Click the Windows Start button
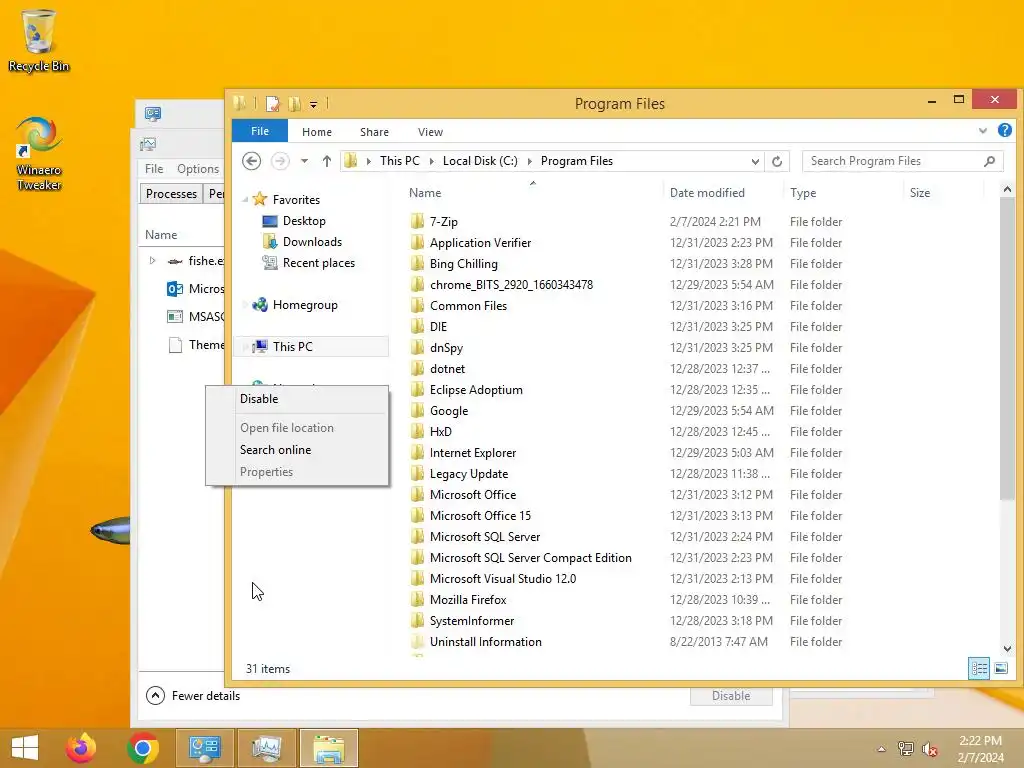The height and width of the screenshot is (768, 1024). [x=25, y=748]
